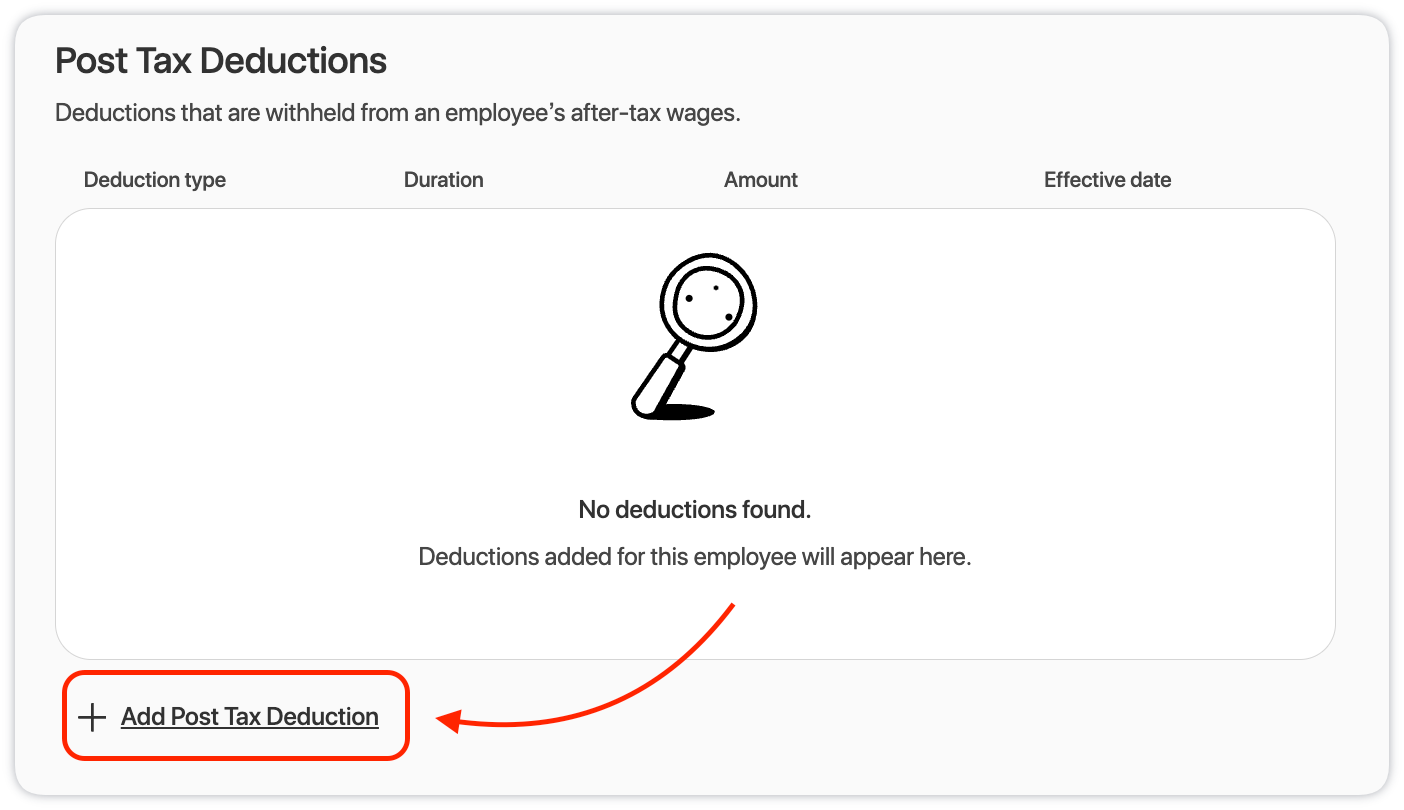Select the Duration column header
The width and height of the screenshot is (1404, 810).
[x=444, y=180]
